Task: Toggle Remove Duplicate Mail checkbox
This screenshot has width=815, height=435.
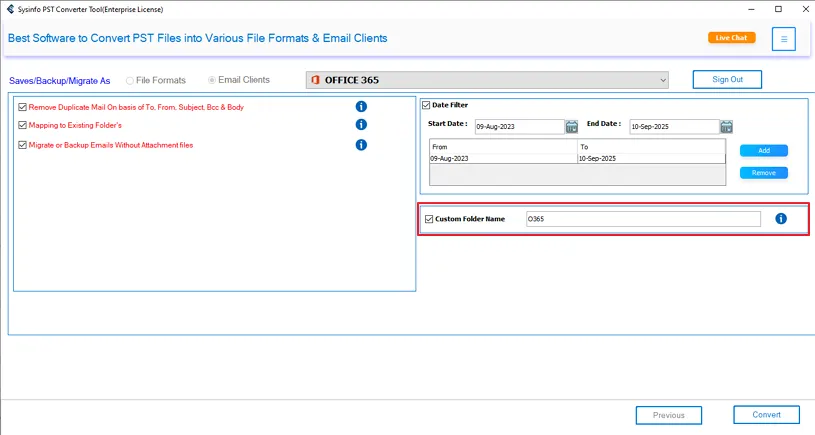Action: pyautogui.click(x=22, y=107)
